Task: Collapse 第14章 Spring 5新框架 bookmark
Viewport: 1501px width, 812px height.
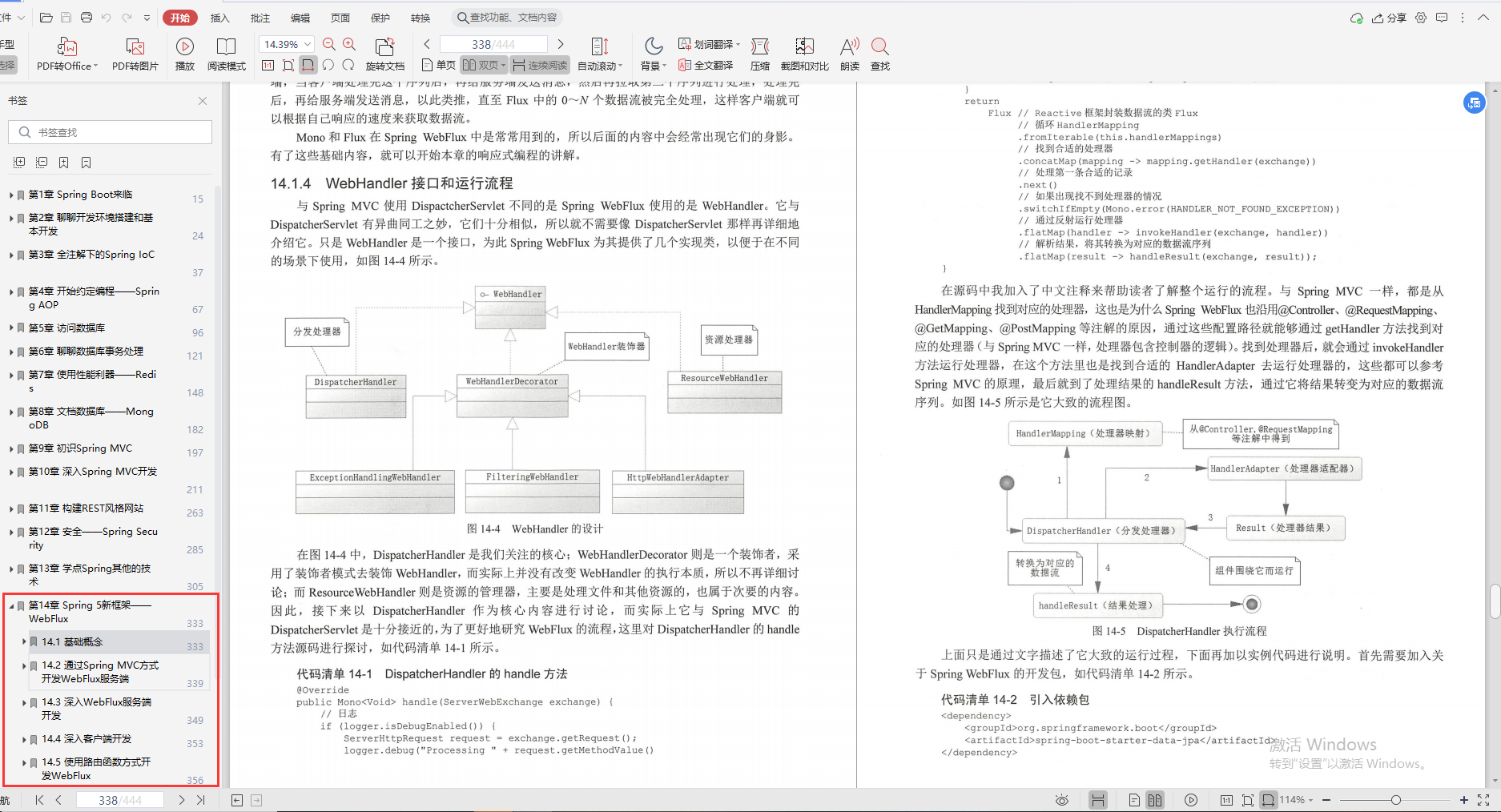Action: 11,606
